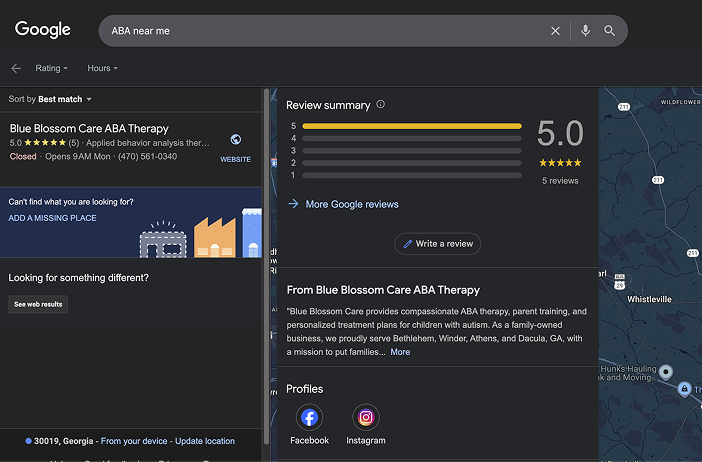This screenshot has height=462, width=702.
Task: Go back with the left arrow icon
Action: [x=16, y=68]
